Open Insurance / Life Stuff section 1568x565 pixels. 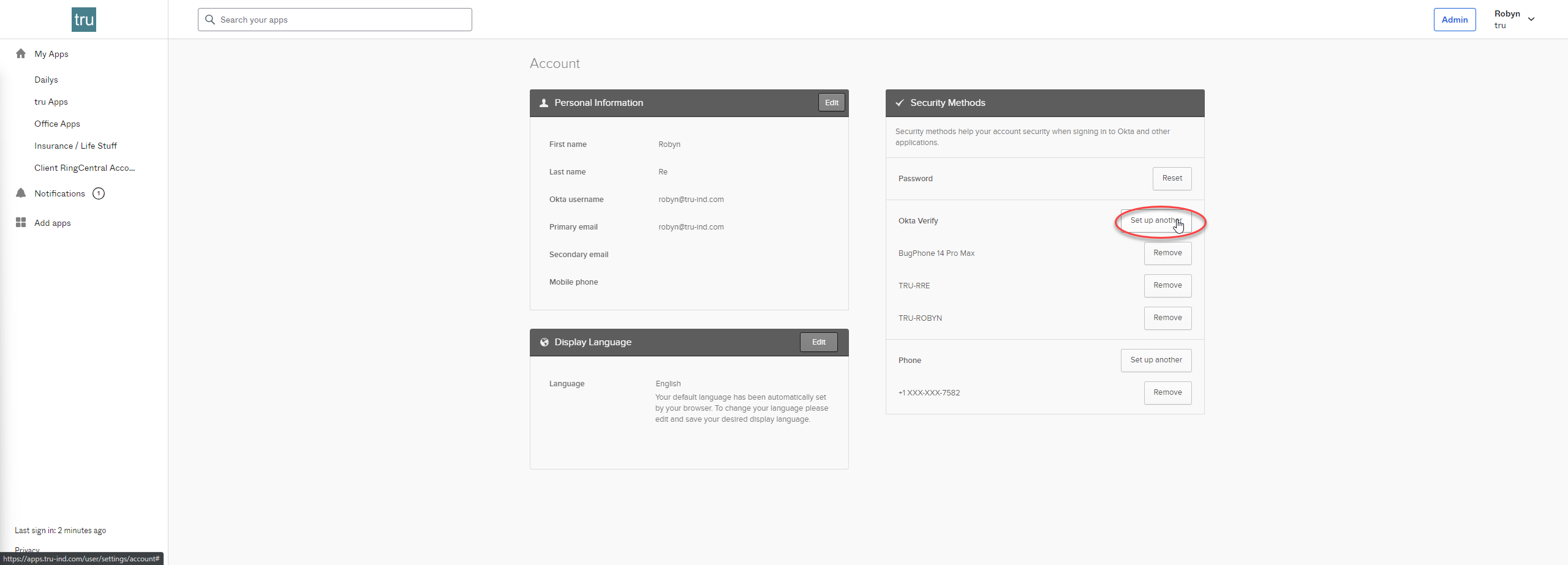[75, 146]
